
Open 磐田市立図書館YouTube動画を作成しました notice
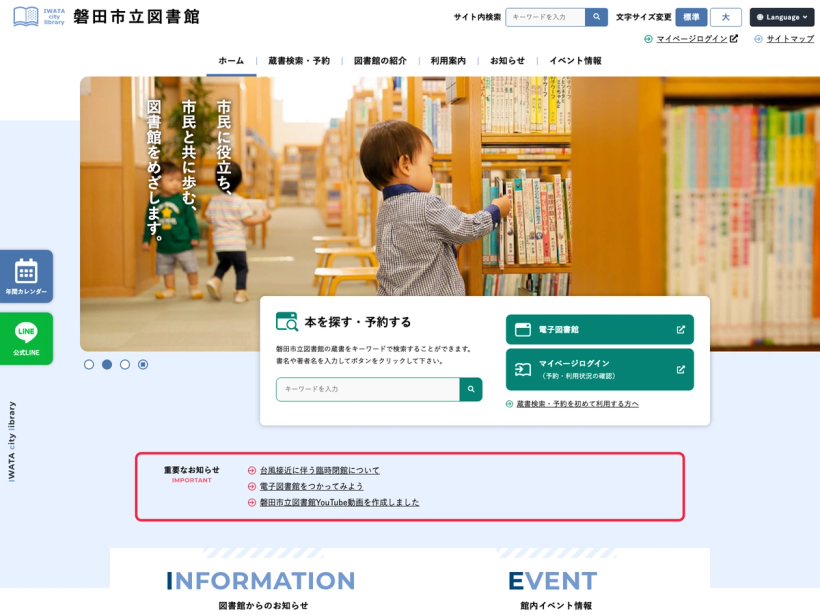tap(339, 503)
